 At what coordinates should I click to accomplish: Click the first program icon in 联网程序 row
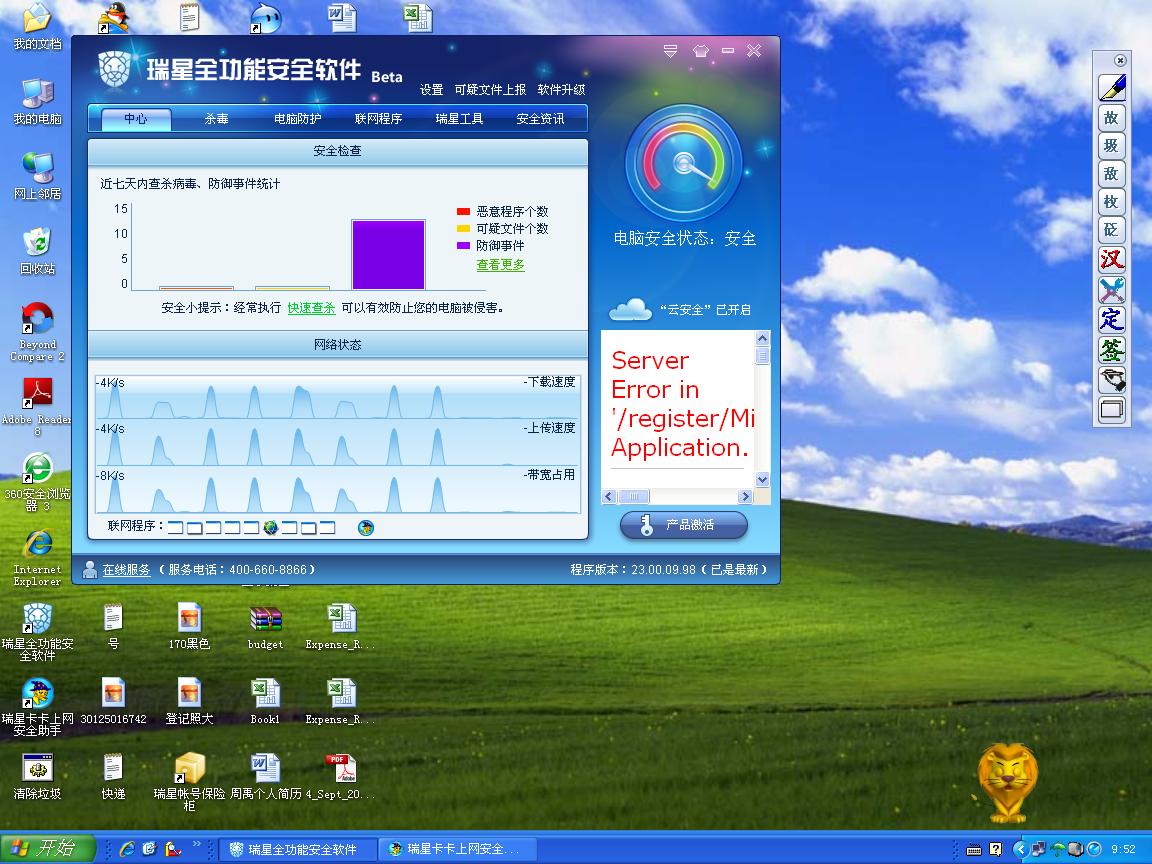[x=175, y=527]
